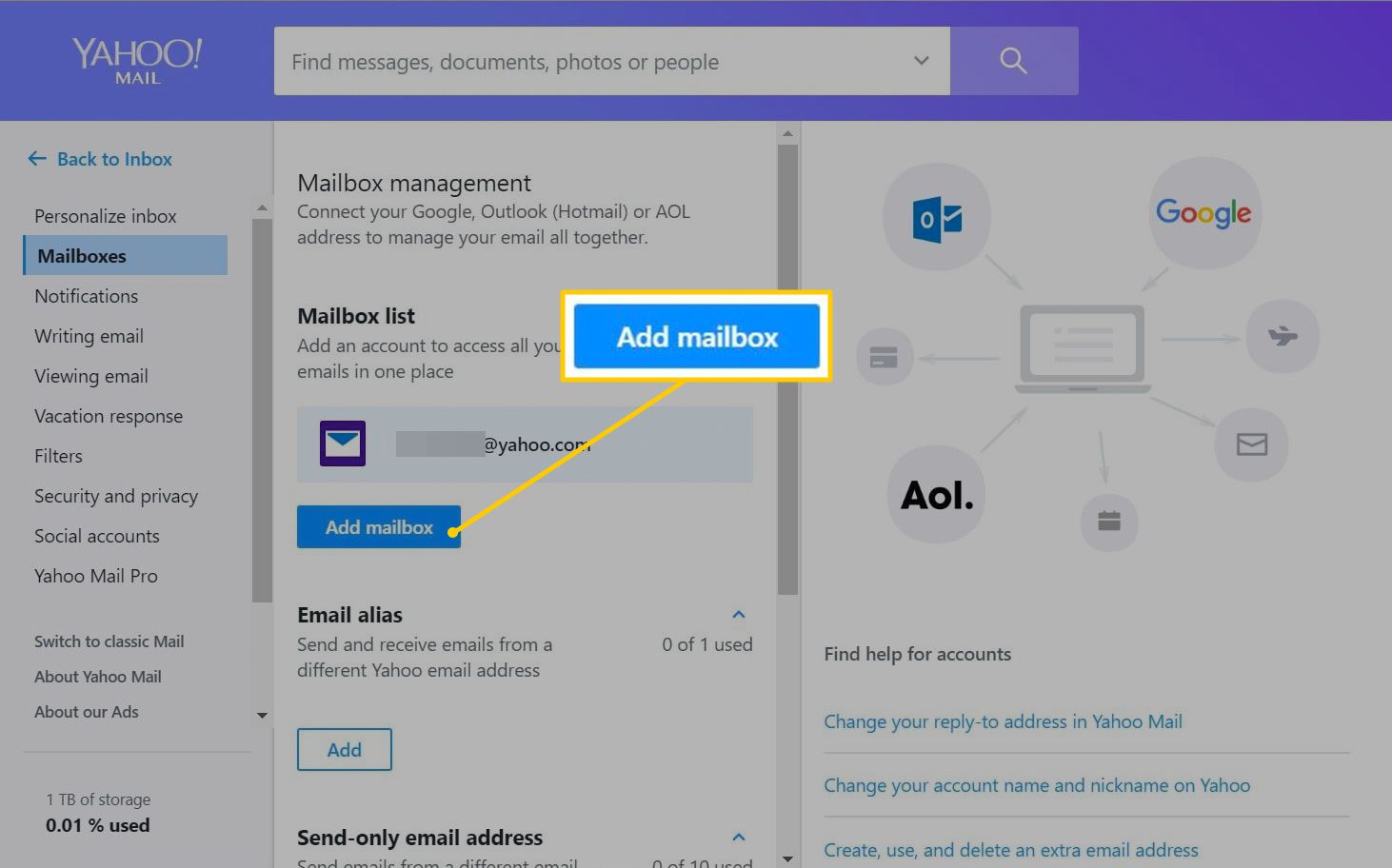
Task: Select the Mailboxes settings item
Action: (x=126, y=255)
